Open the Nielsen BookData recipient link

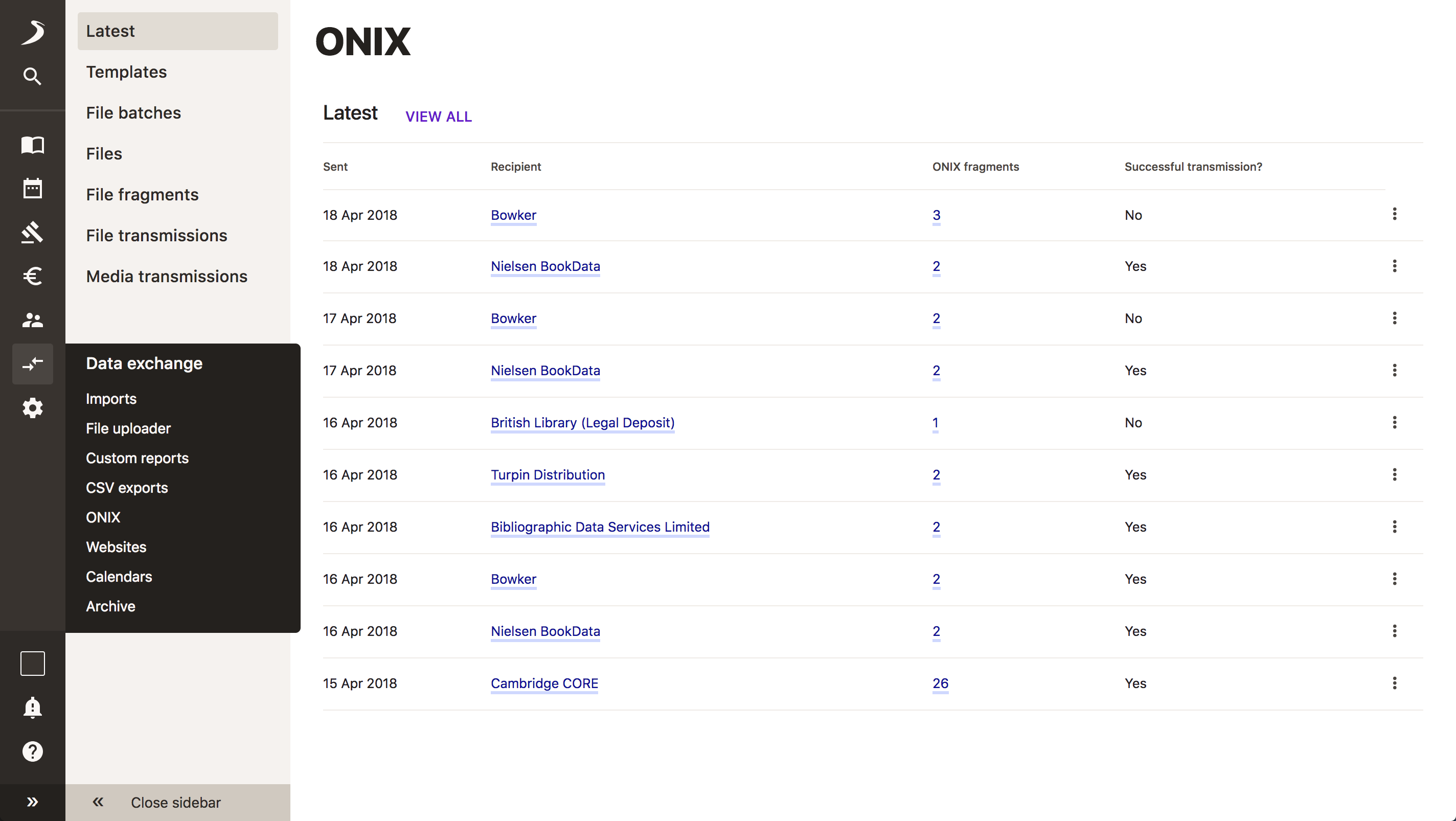point(545,266)
